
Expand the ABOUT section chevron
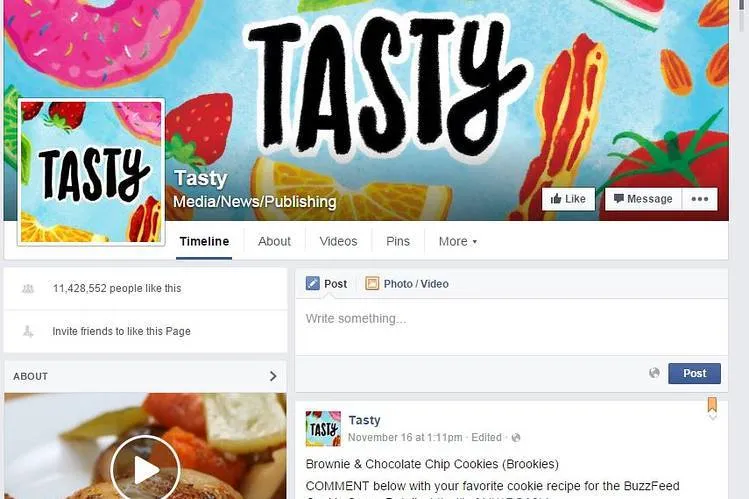(x=273, y=376)
